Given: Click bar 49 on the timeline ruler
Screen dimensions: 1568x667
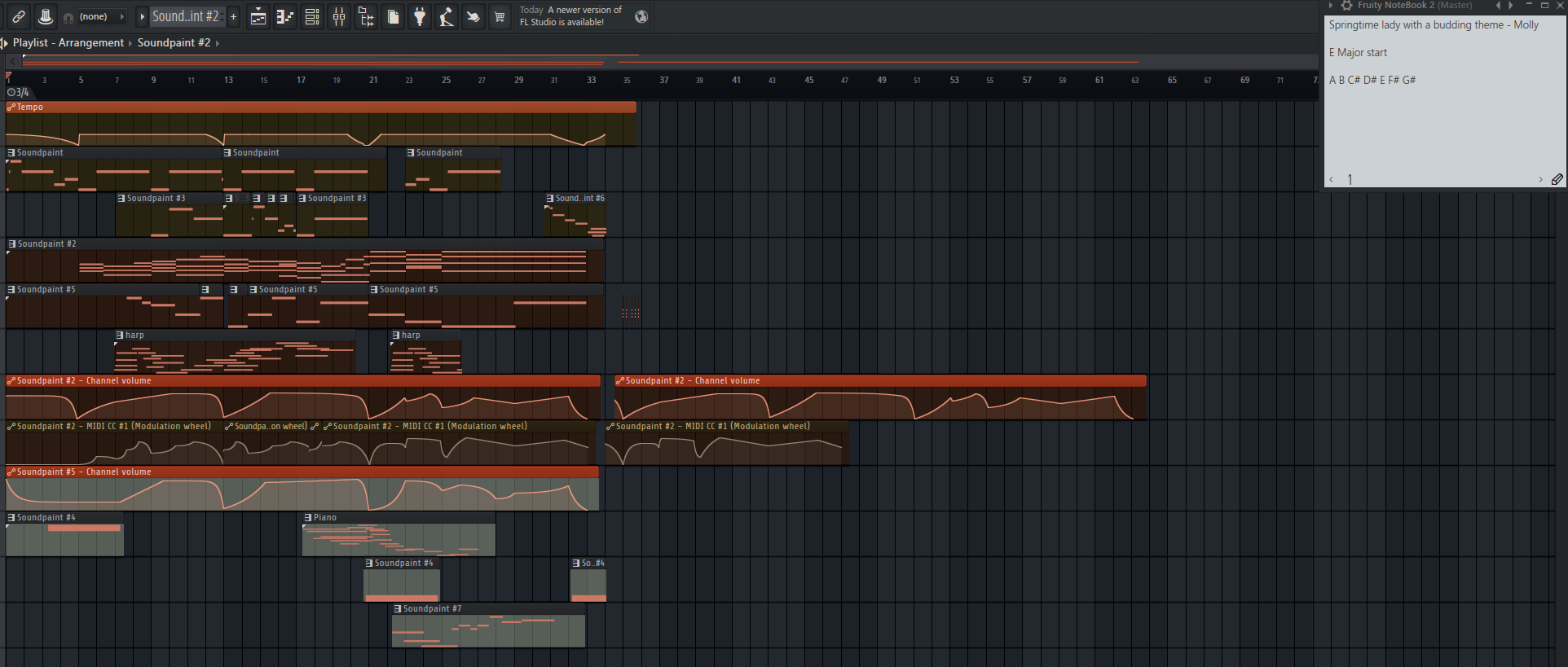Looking at the screenshot, I should [x=882, y=80].
